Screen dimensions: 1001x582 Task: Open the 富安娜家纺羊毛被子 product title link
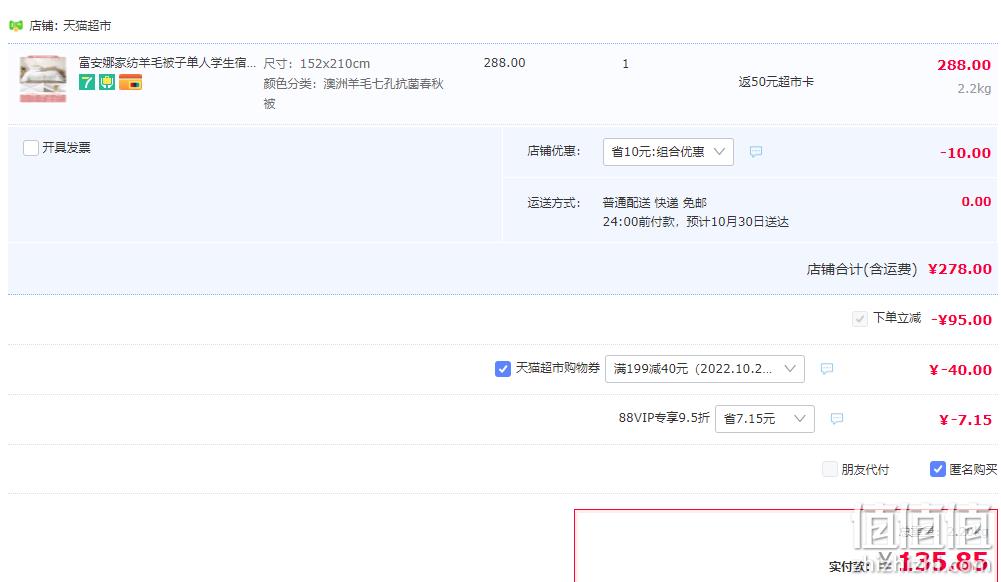pos(167,63)
